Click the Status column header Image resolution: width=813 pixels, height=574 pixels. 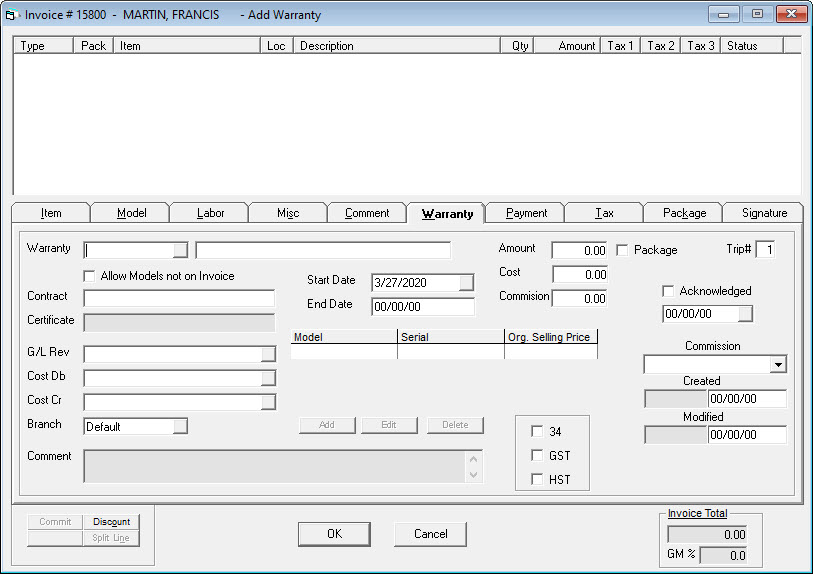coord(751,46)
